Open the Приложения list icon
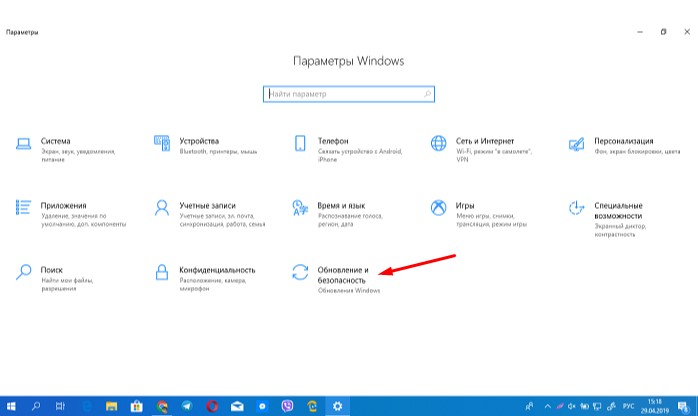This screenshot has width=698, height=416. [23, 207]
